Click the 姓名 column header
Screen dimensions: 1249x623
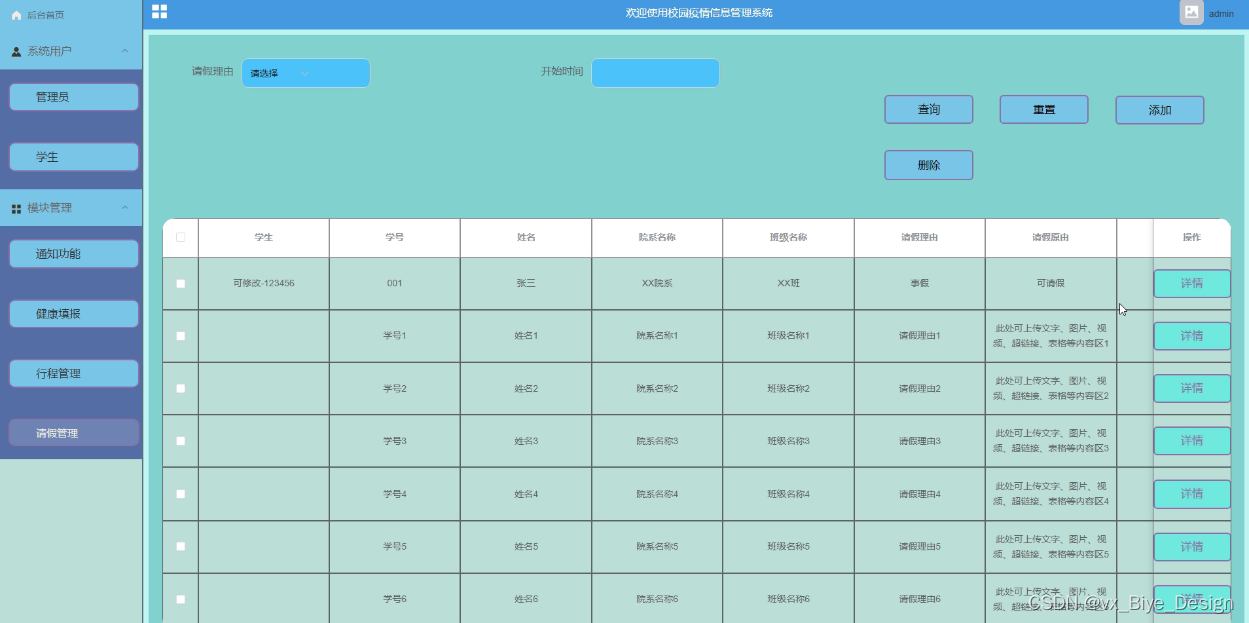tap(526, 238)
